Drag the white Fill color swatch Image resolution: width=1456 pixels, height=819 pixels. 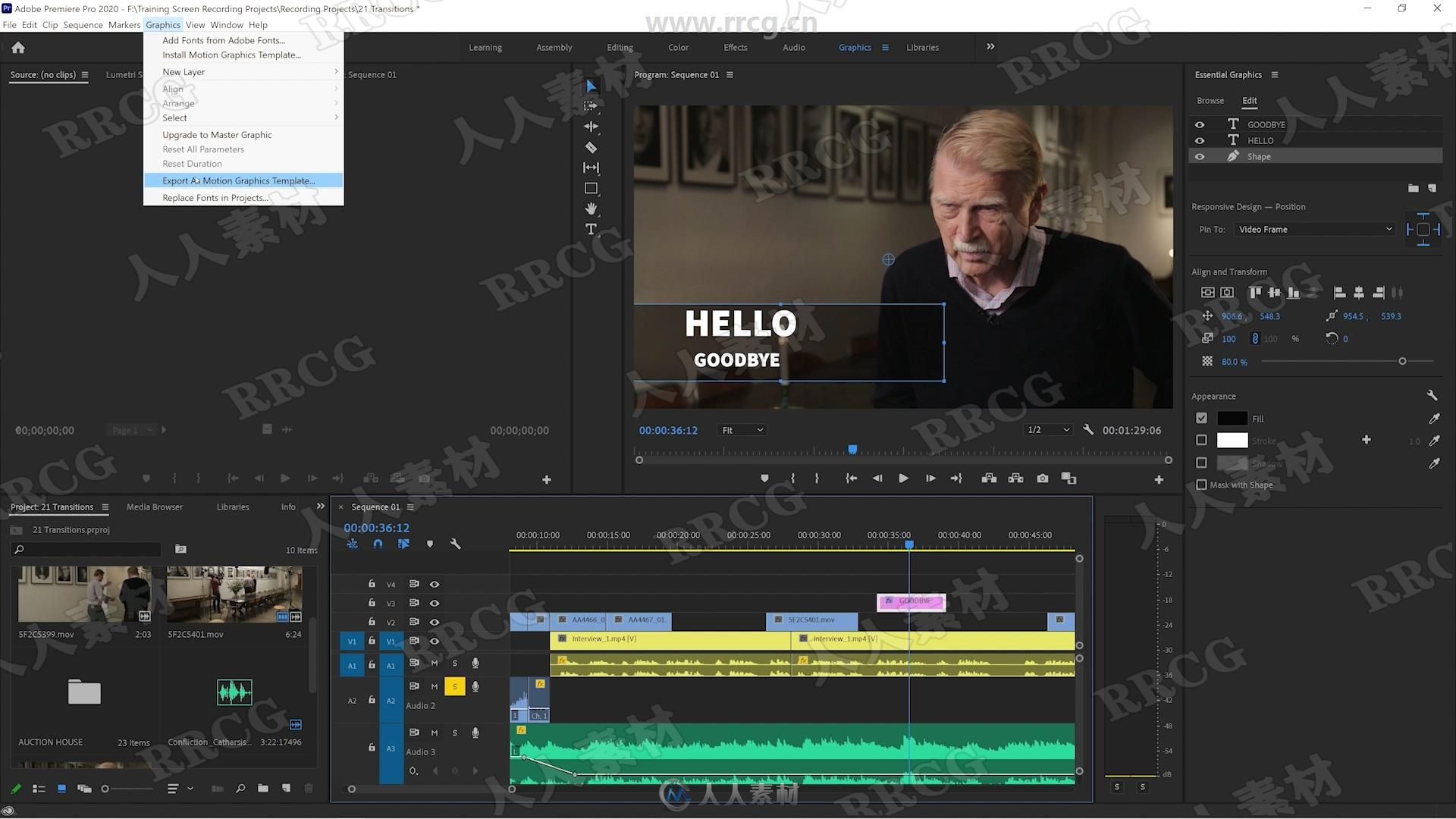click(1232, 418)
